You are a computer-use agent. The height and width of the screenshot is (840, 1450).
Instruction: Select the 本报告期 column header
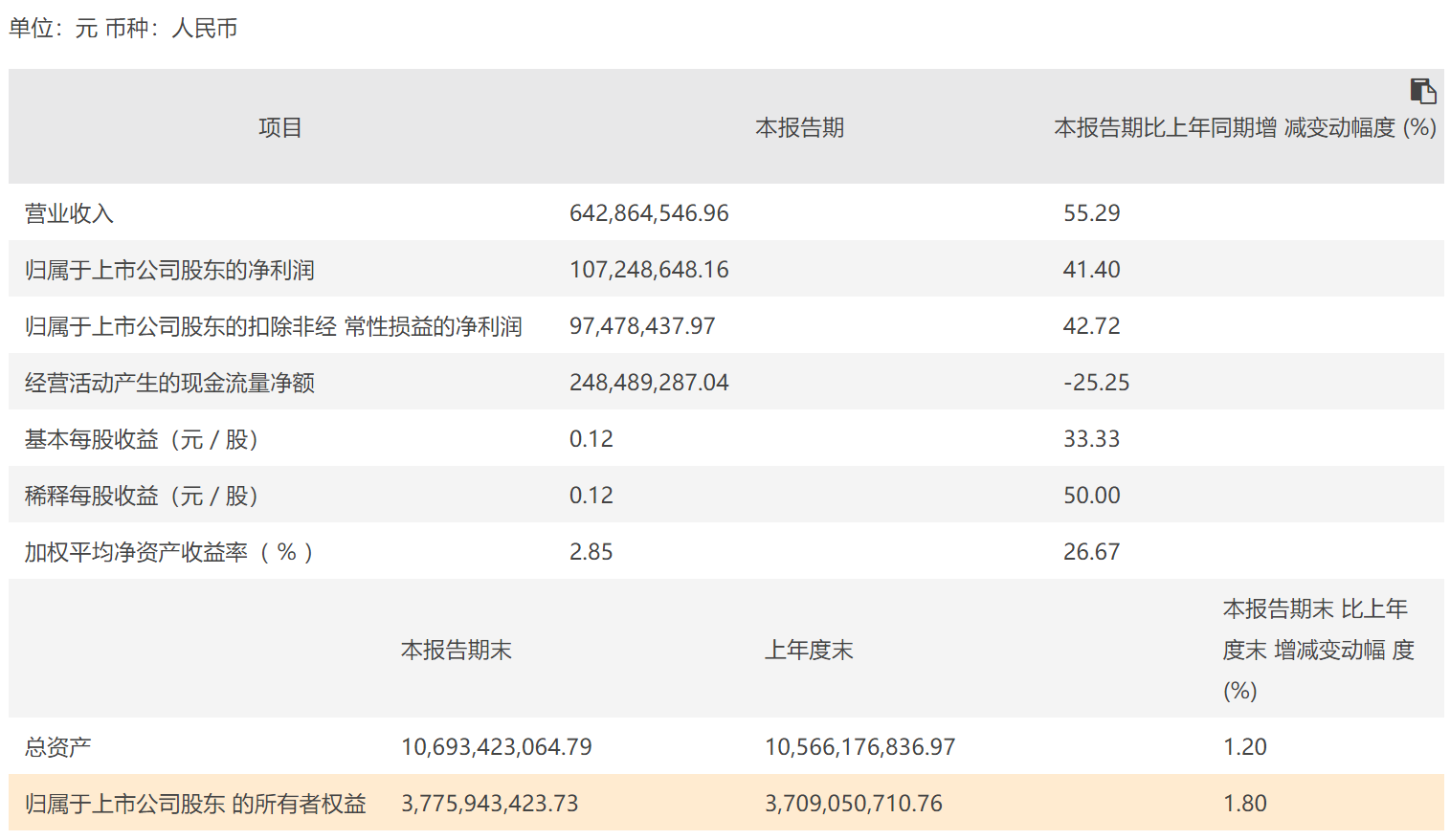[x=799, y=127]
